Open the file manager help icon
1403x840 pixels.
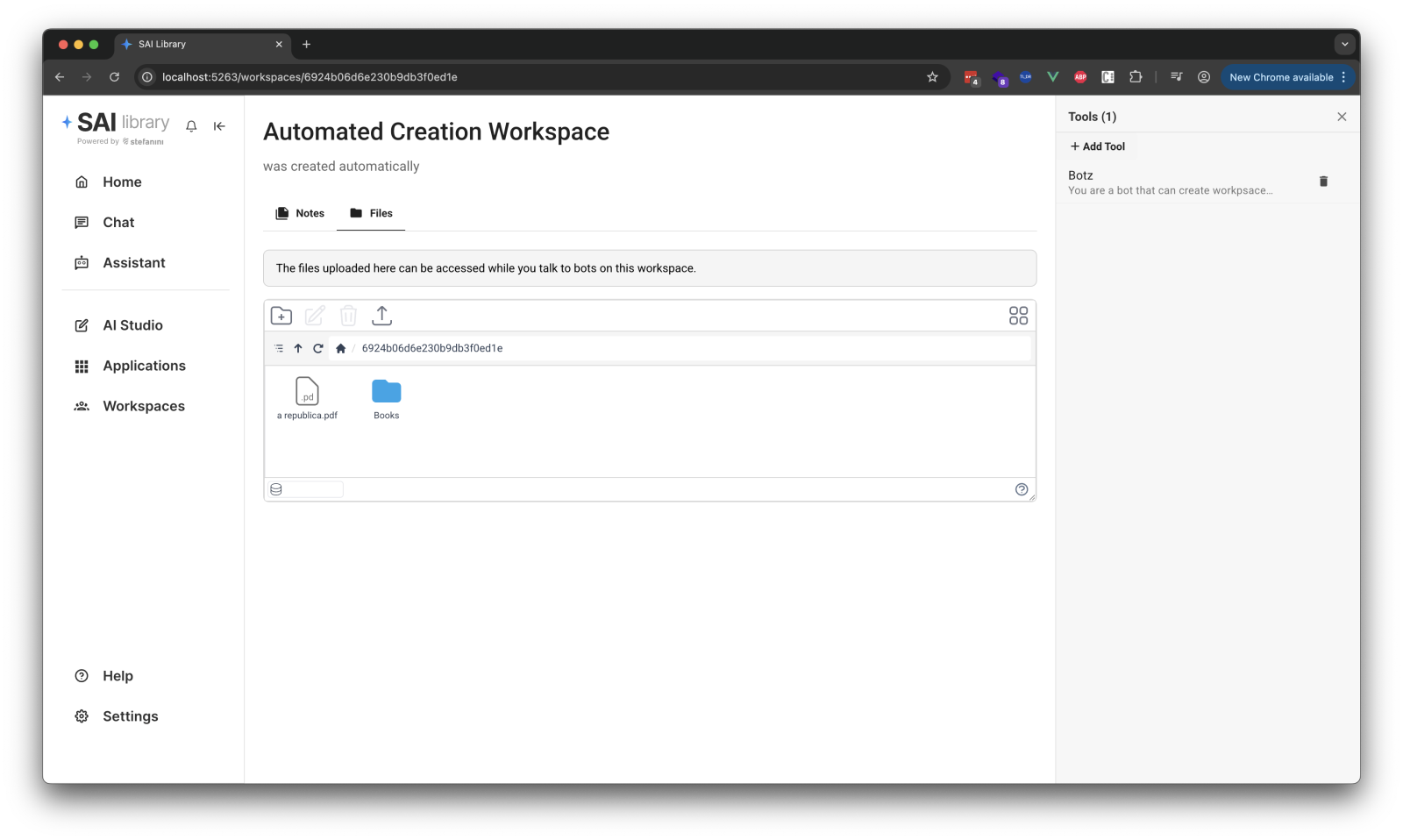point(1022,489)
